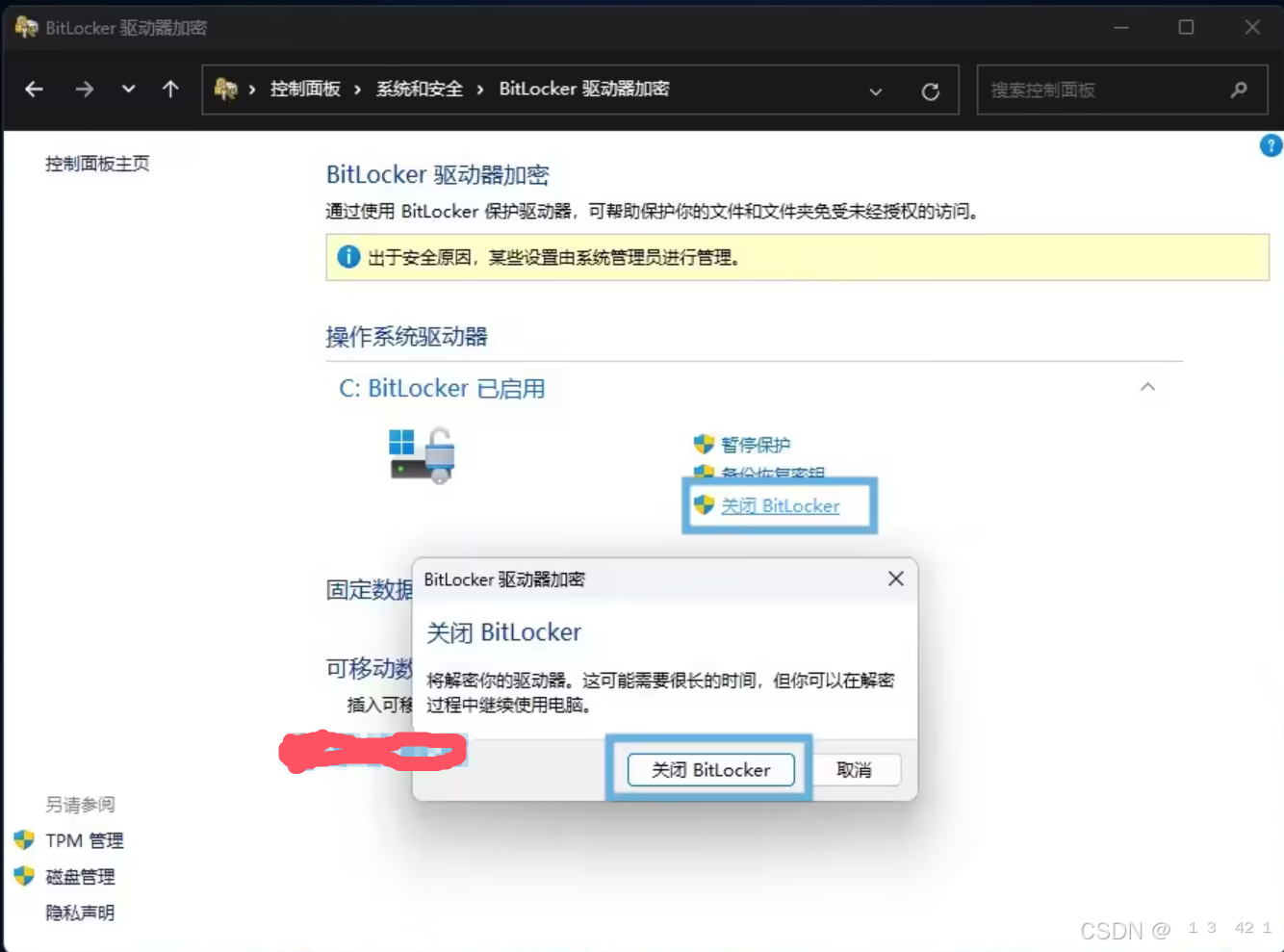Open the address bar dropdown arrow
Image resolution: width=1284 pixels, height=952 pixels.
point(876,91)
